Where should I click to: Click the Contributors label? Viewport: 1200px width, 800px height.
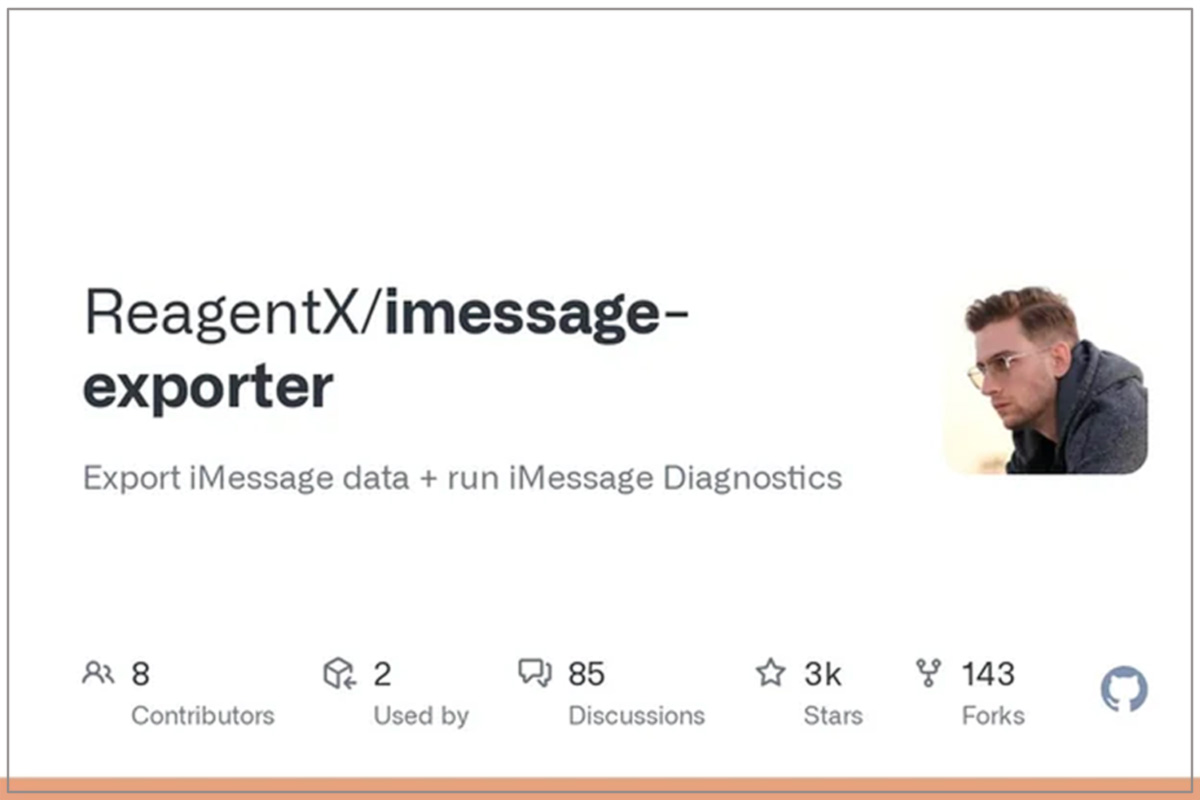click(203, 716)
